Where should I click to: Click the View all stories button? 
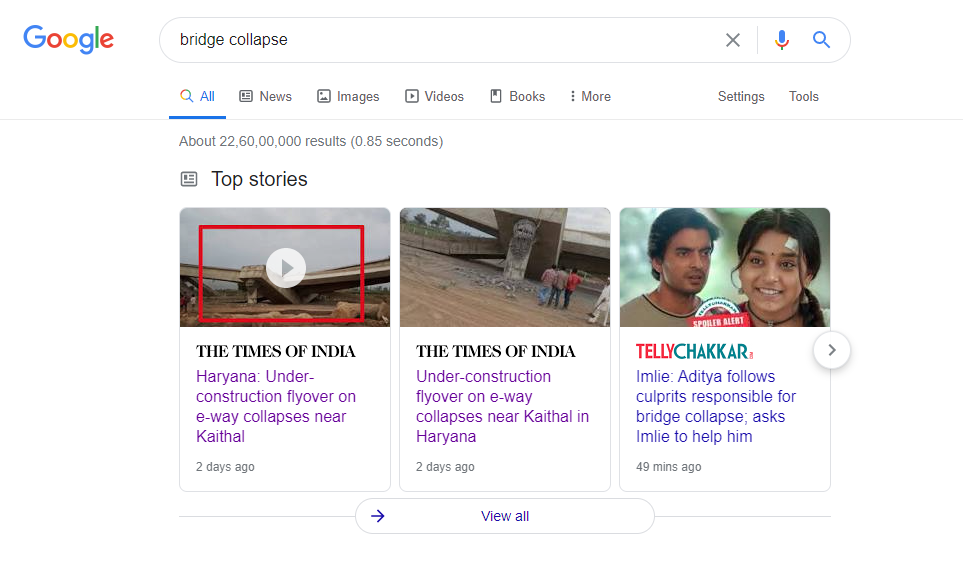[x=505, y=516]
